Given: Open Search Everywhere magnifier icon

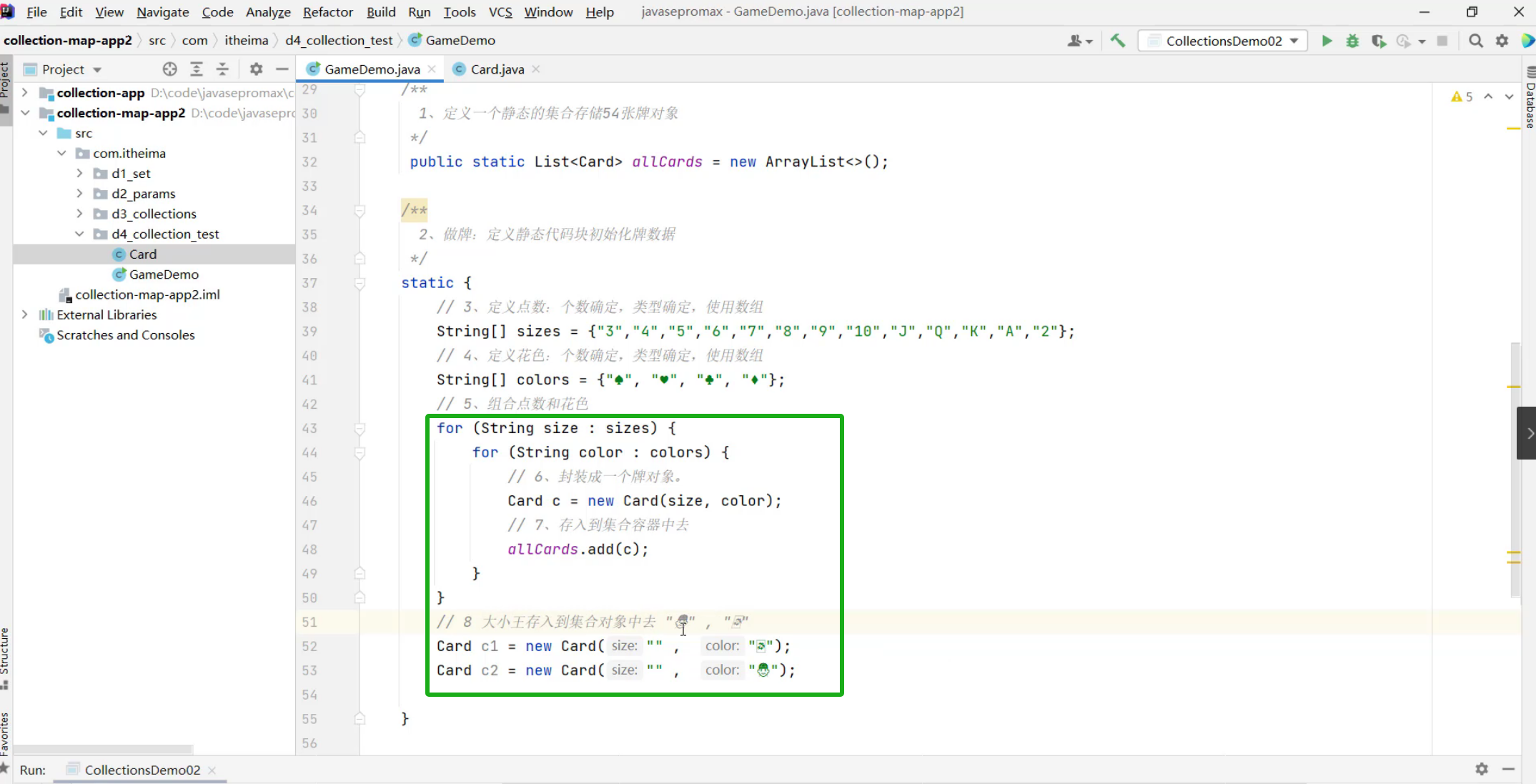Looking at the screenshot, I should coord(1475,41).
